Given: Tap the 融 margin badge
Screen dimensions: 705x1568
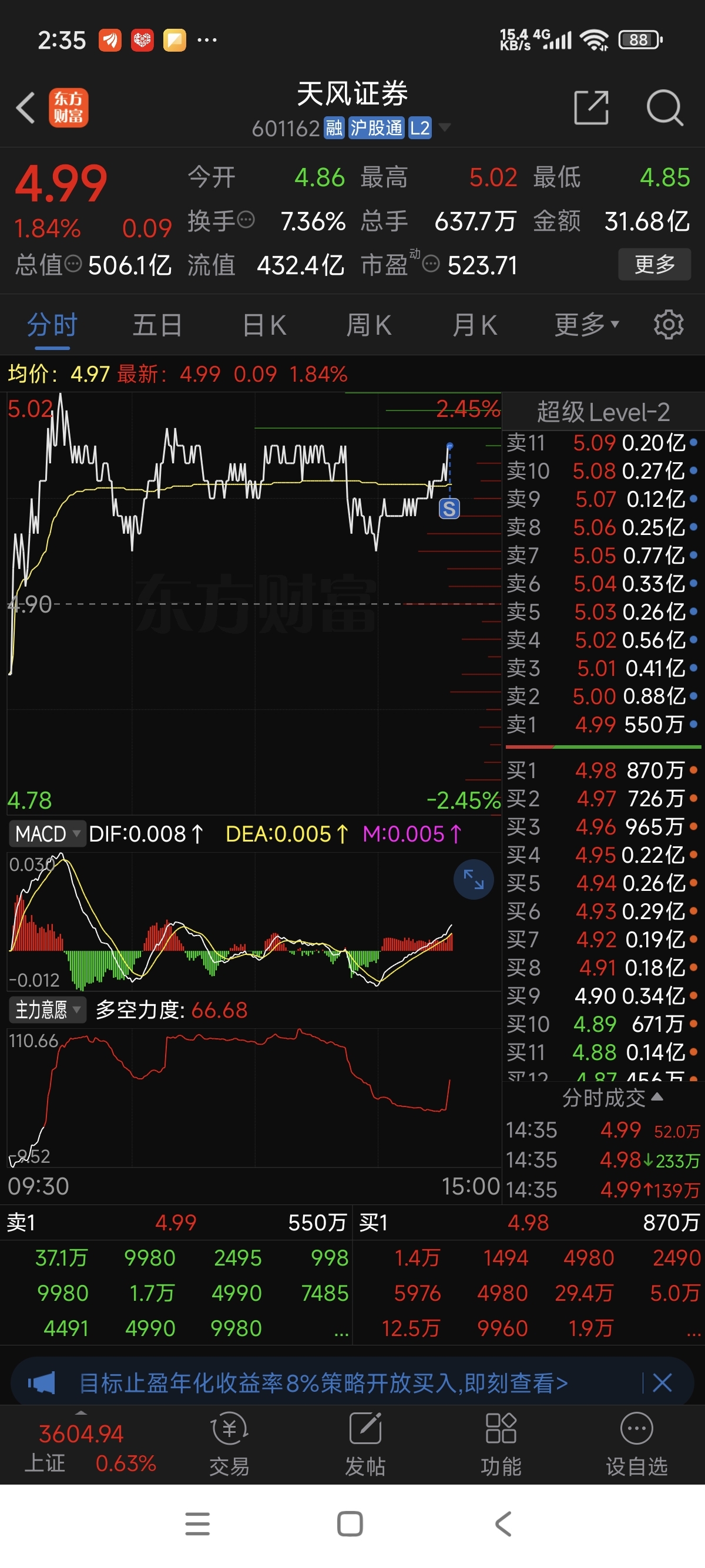Looking at the screenshot, I should pyautogui.click(x=334, y=128).
